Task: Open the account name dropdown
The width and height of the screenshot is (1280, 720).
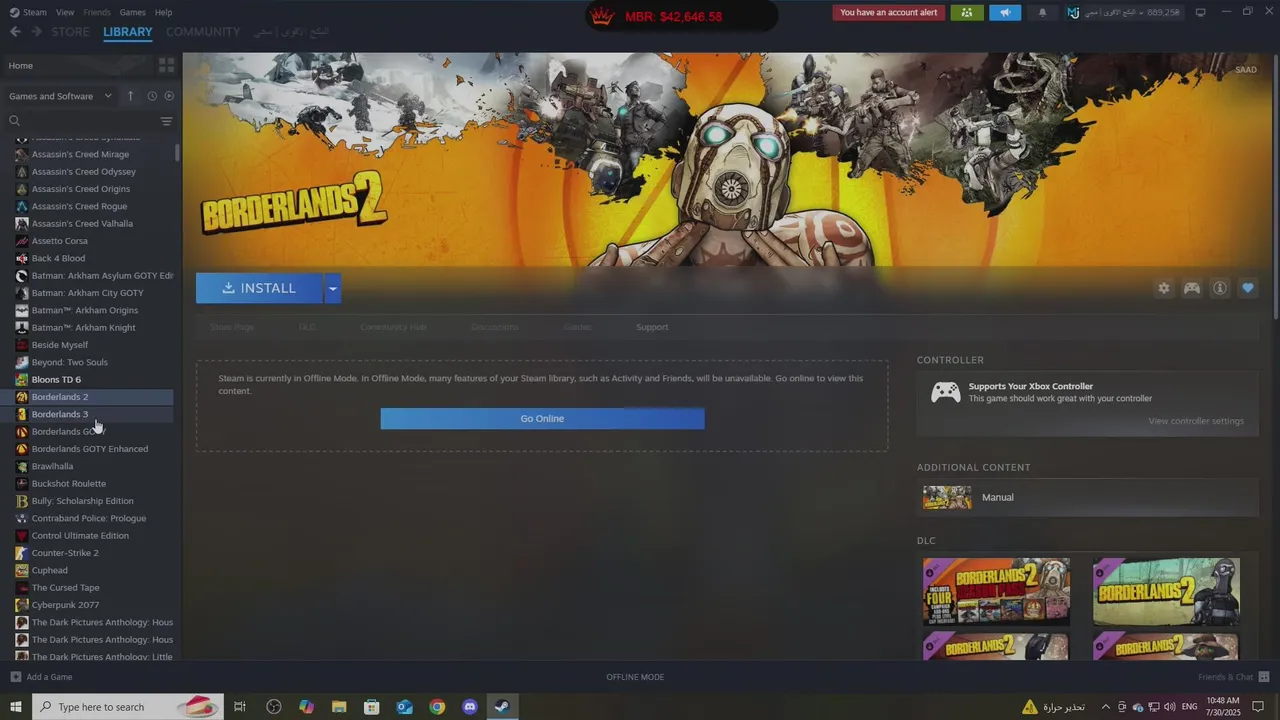Action: [1123, 13]
